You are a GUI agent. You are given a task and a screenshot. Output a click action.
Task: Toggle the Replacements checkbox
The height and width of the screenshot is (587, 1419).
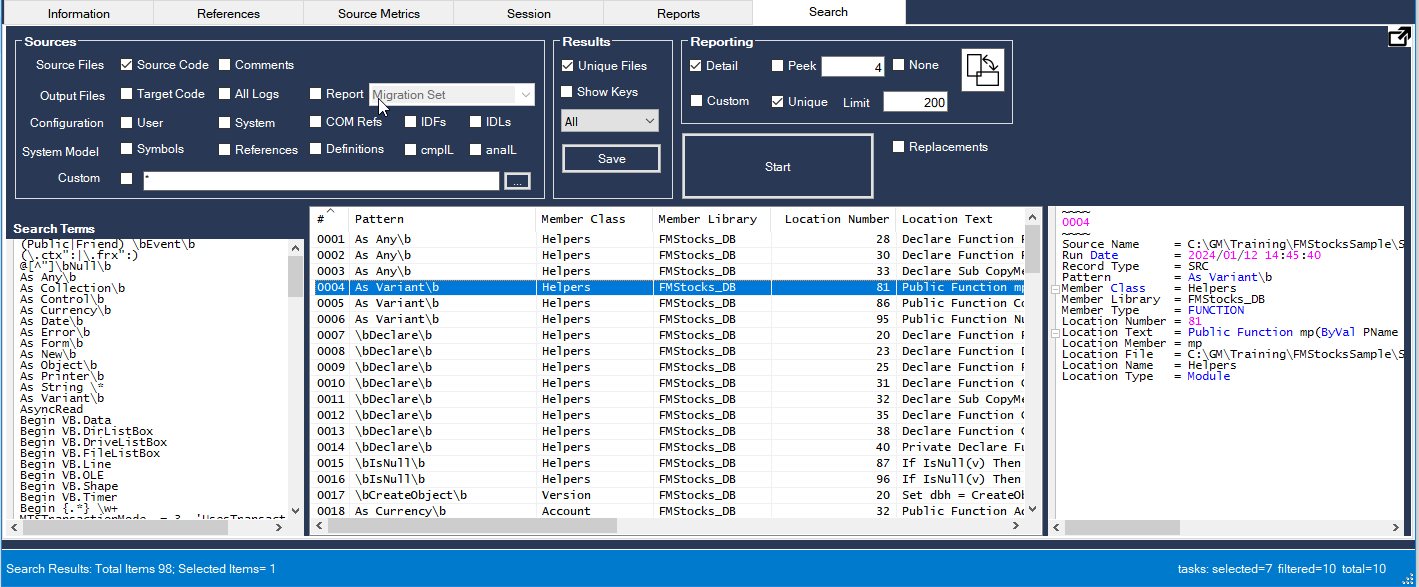(x=898, y=147)
